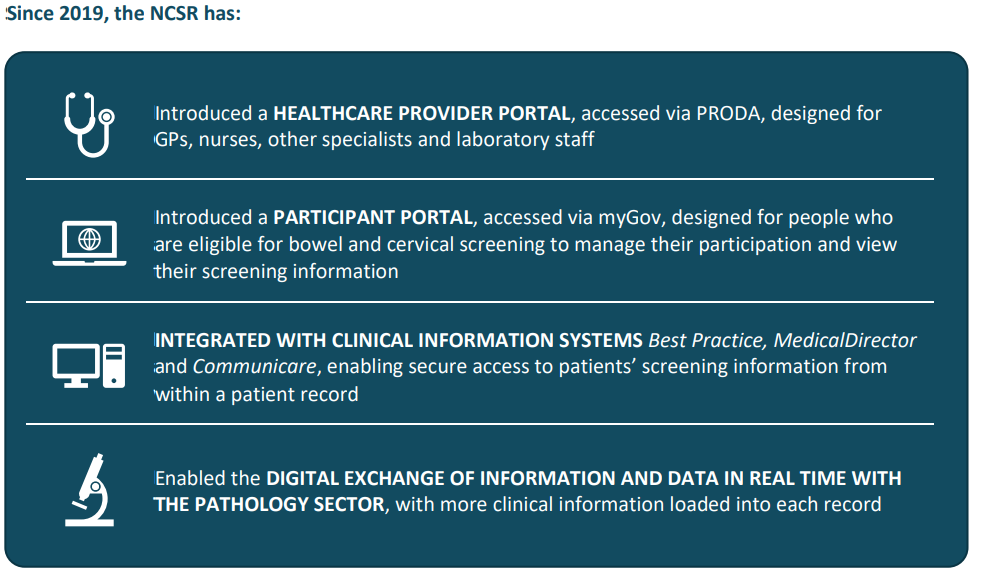Click the microscope icon
The width and height of the screenshot is (985, 581).
[90, 490]
